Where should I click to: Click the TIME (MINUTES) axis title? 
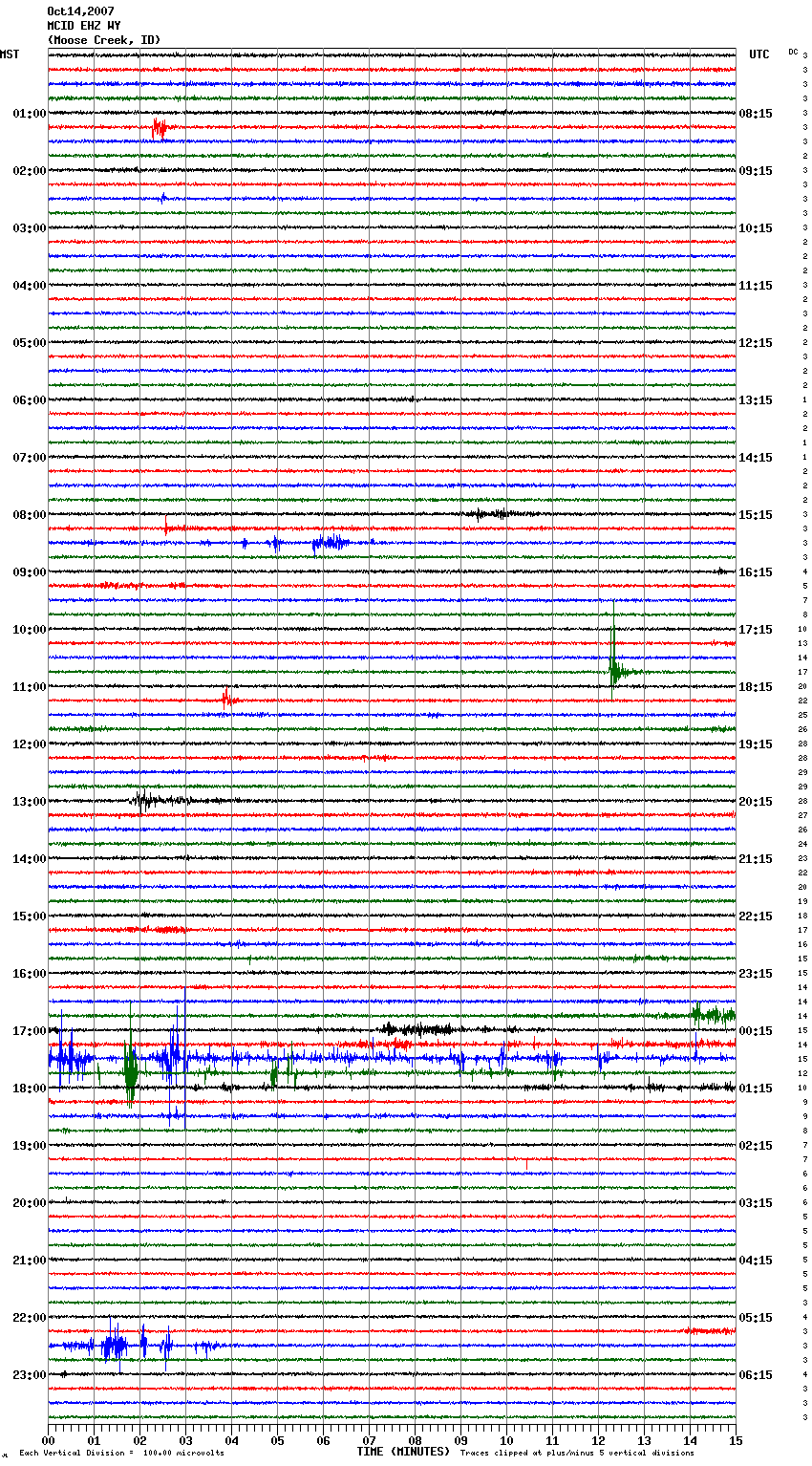click(x=403, y=1452)
